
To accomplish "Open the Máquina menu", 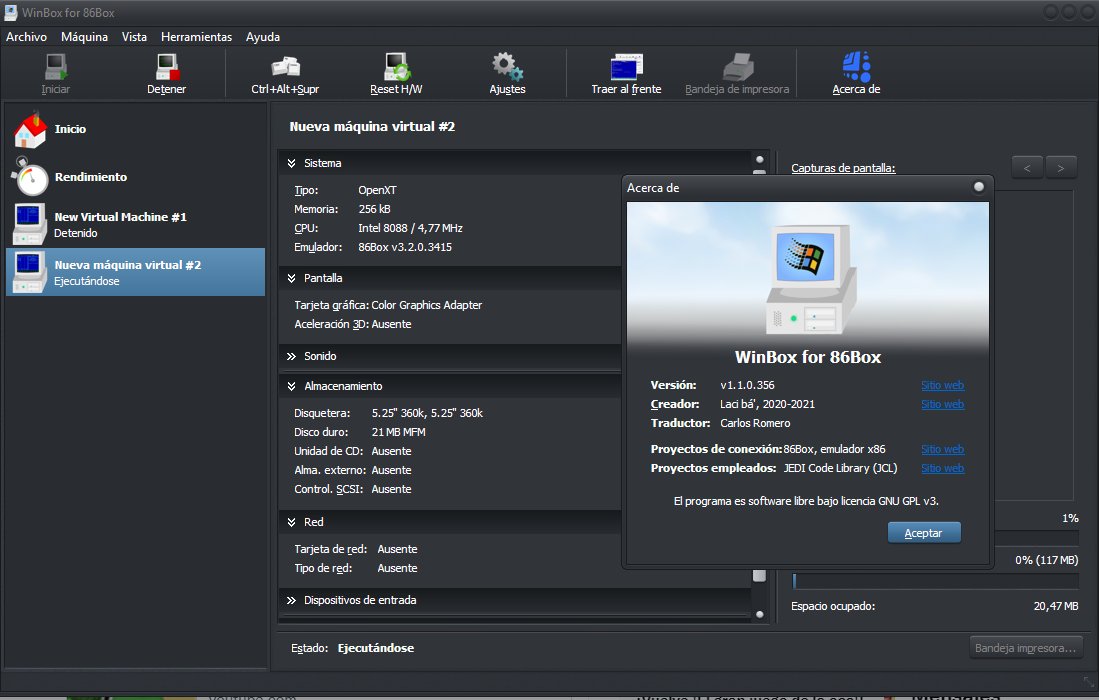I will coord(84,37).
